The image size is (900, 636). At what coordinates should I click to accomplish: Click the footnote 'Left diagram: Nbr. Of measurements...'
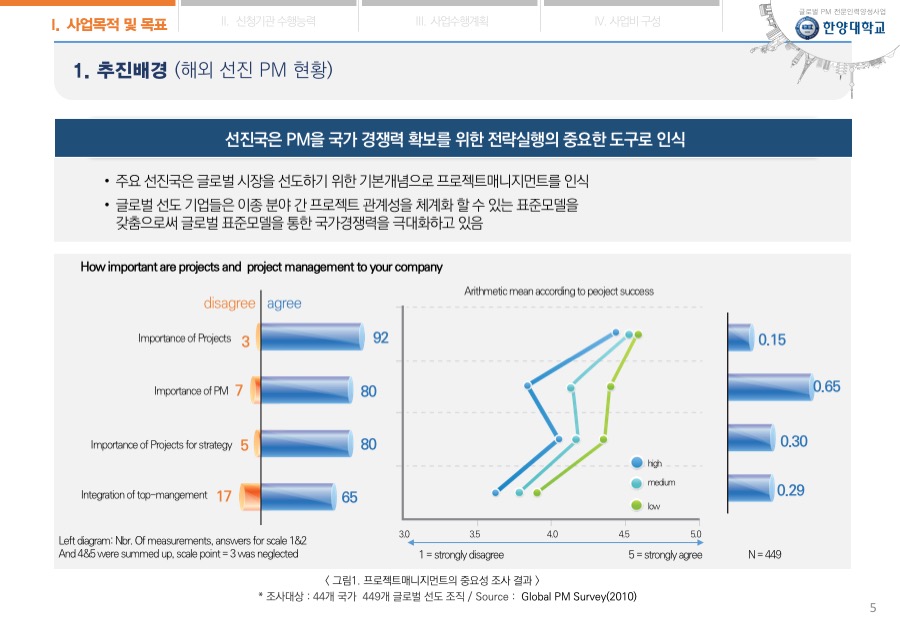point(183,547)
